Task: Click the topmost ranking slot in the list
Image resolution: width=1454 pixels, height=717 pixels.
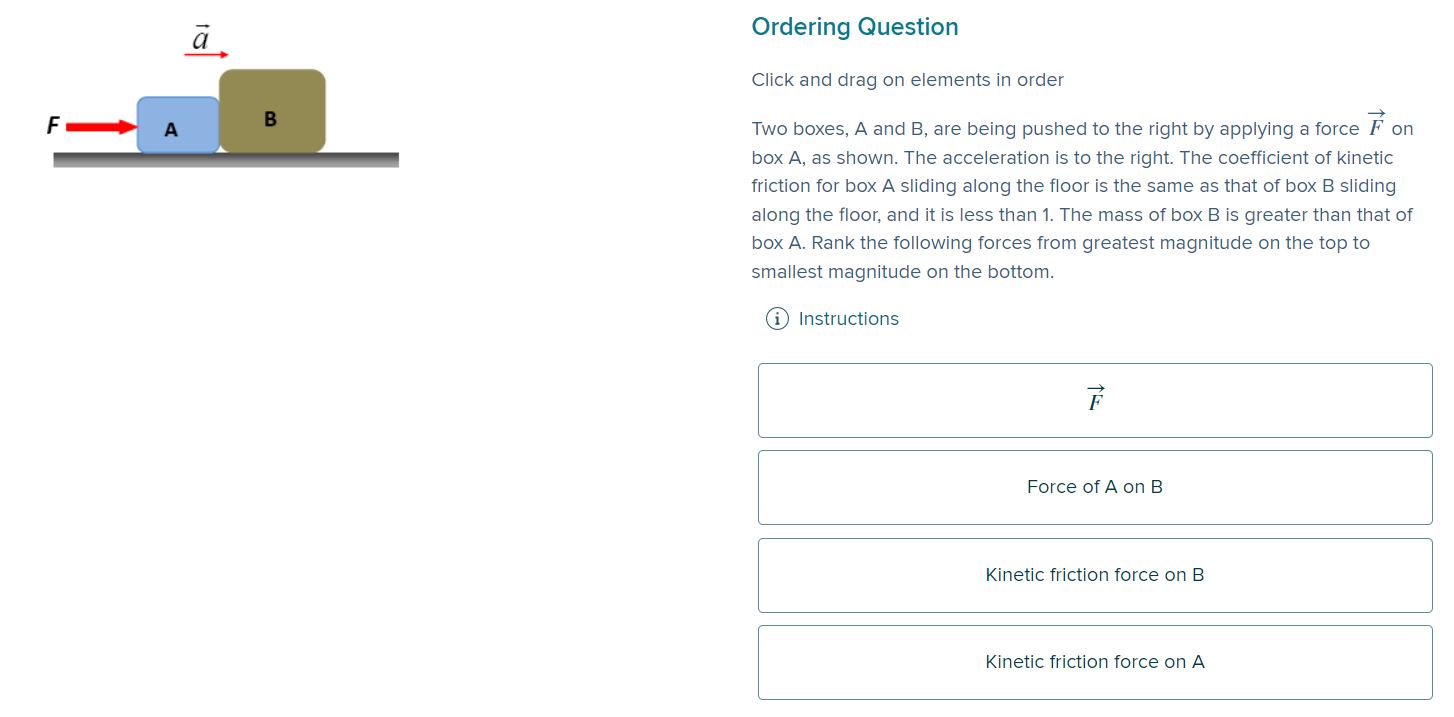Action: click(x=1094, y=400)
